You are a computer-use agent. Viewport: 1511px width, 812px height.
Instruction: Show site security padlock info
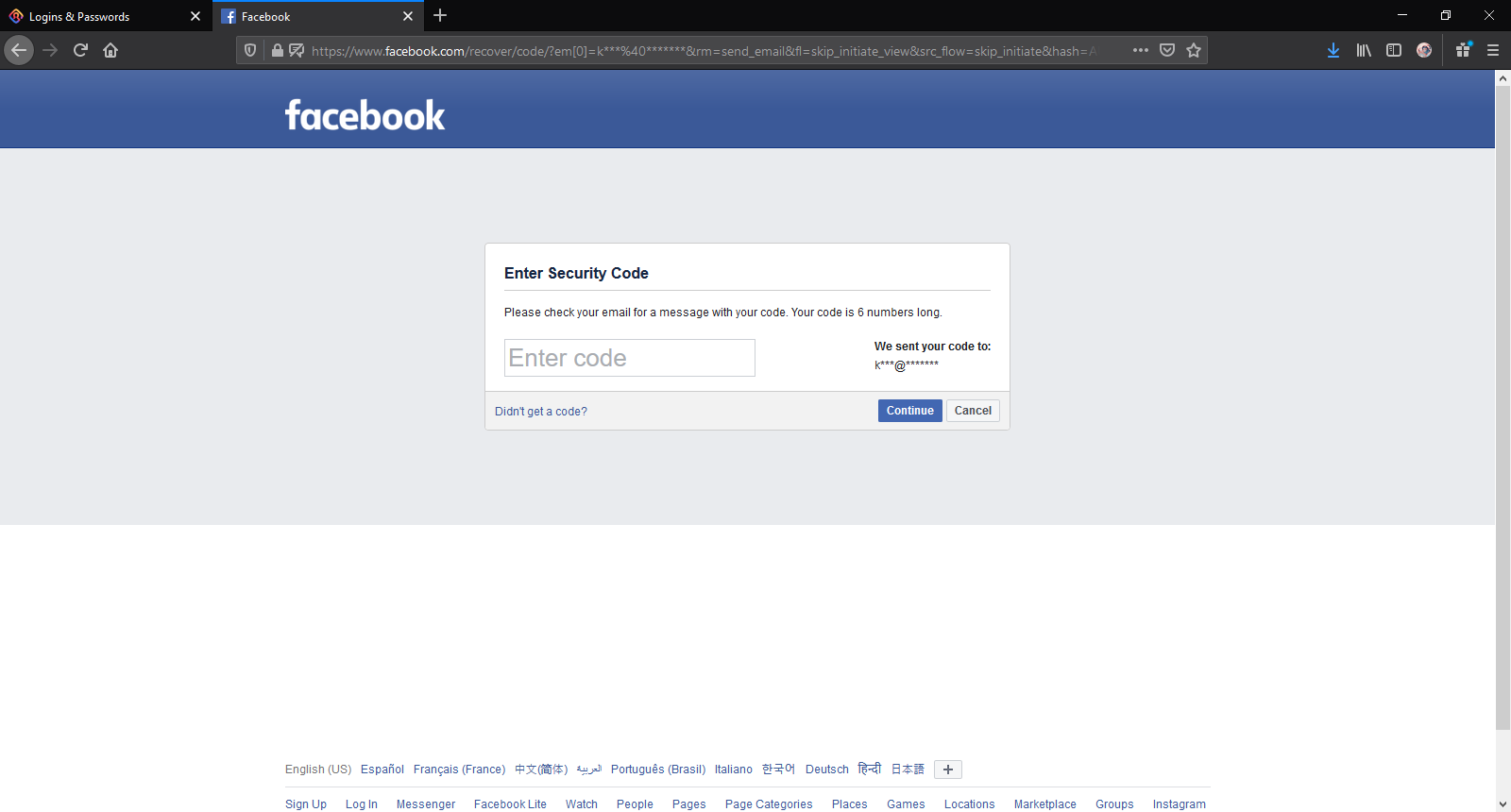click(x=277, y=50)
